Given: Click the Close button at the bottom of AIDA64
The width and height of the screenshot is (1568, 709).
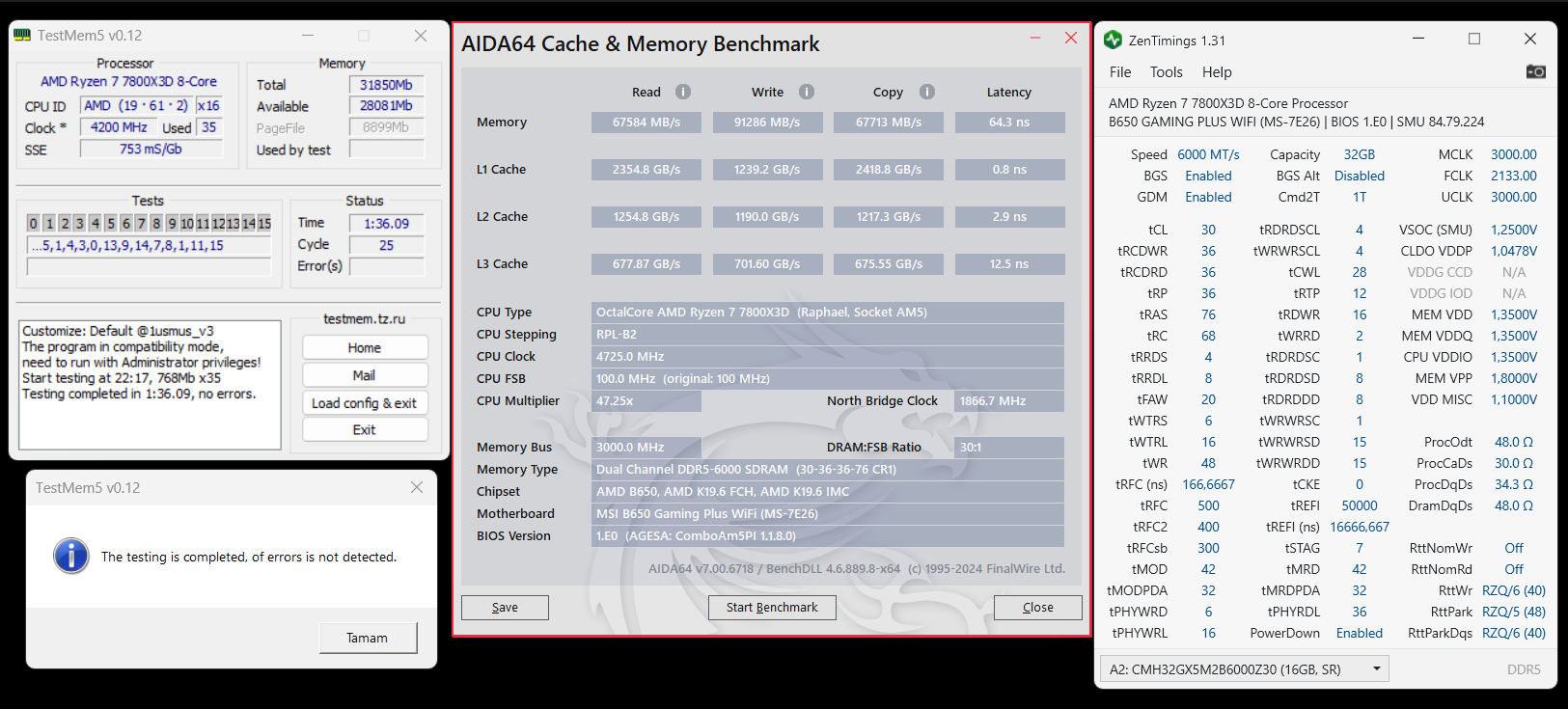Looking at the screenshot, I should (1038, 608).
